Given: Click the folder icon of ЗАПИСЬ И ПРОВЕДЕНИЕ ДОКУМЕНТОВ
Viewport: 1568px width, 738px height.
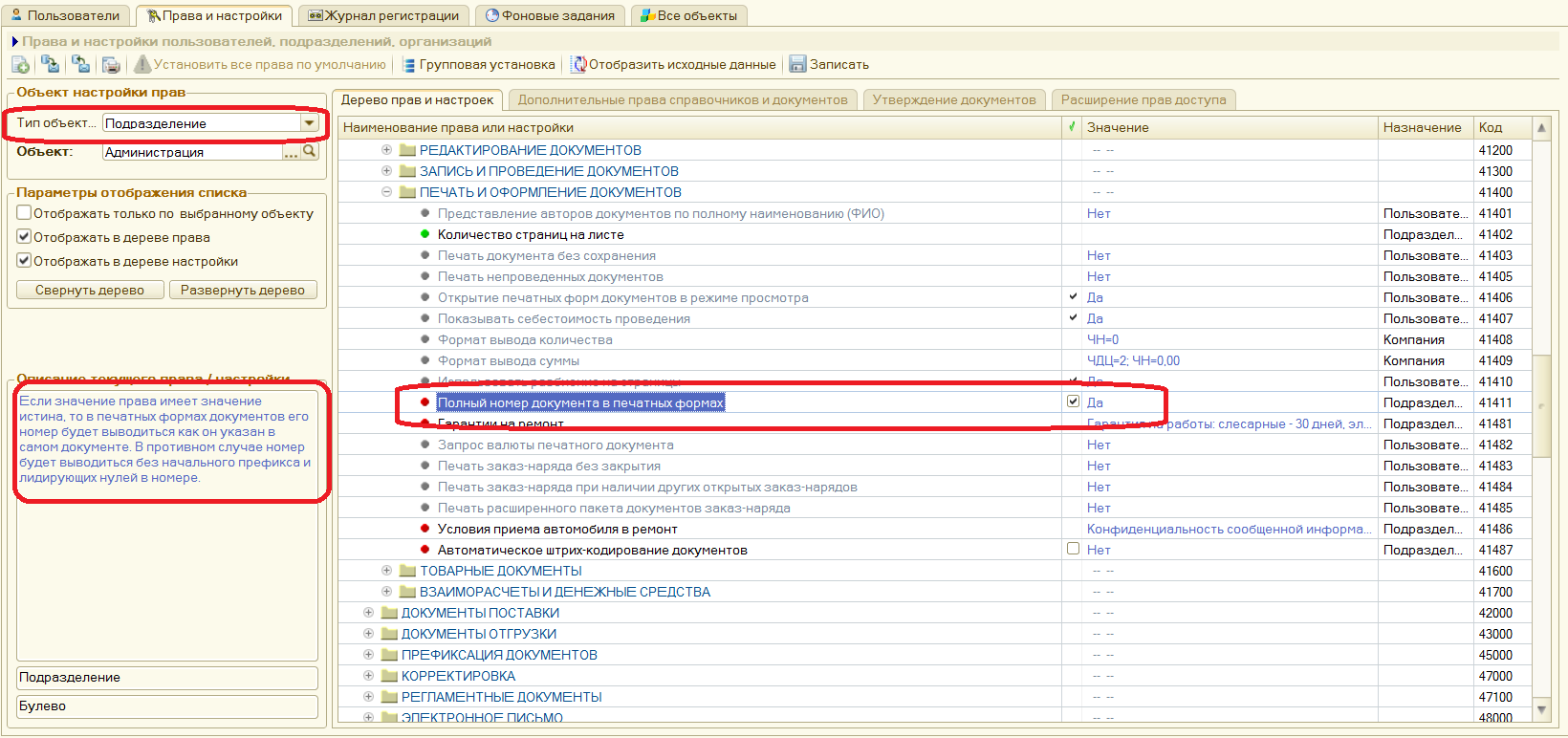Looking at the screenshot, I should pos(407,171).
